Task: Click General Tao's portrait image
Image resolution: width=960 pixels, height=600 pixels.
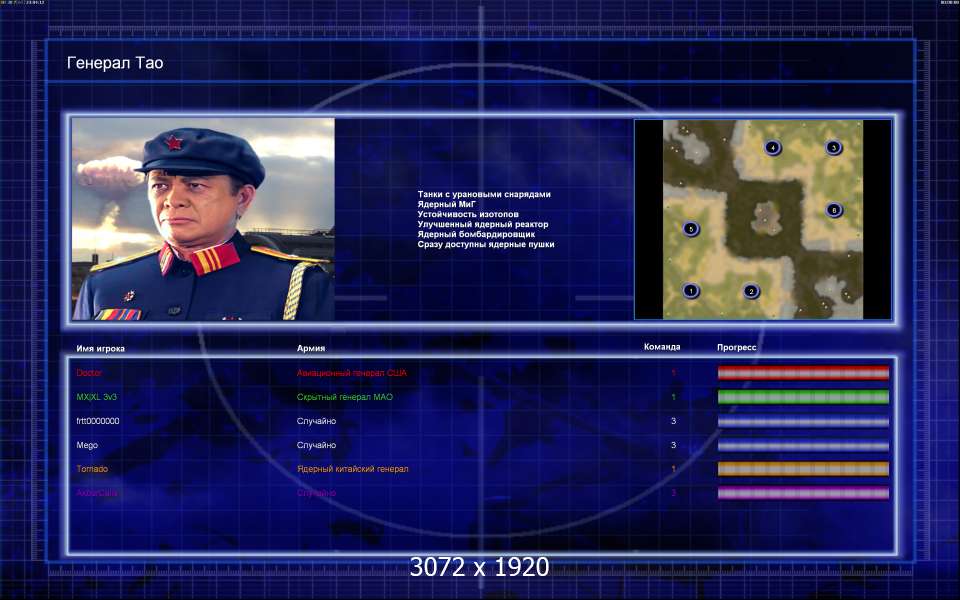Action: click(x=203, y=219)
